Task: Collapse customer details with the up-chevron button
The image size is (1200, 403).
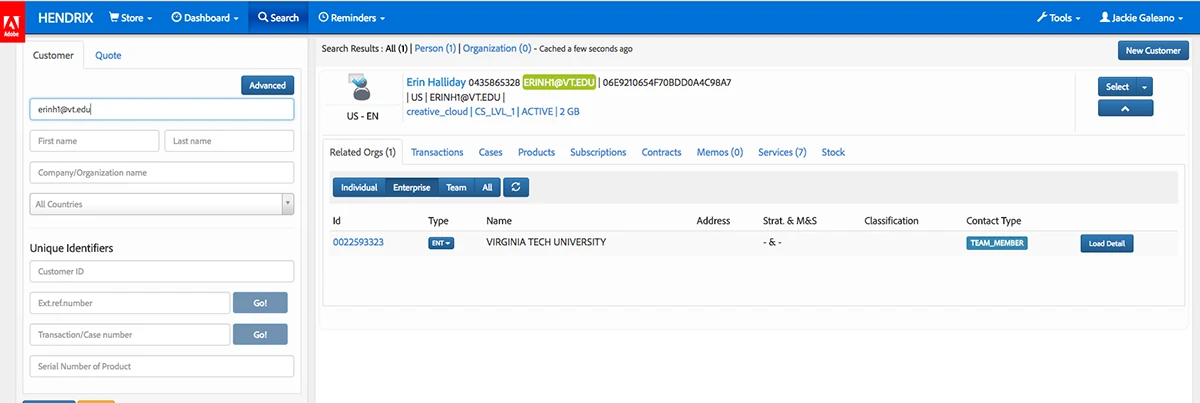Action: 1125,108
